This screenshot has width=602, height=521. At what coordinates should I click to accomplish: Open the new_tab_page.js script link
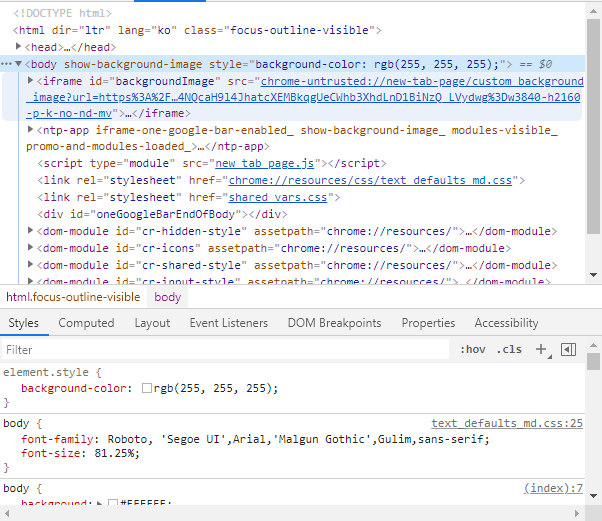[265, 164]
